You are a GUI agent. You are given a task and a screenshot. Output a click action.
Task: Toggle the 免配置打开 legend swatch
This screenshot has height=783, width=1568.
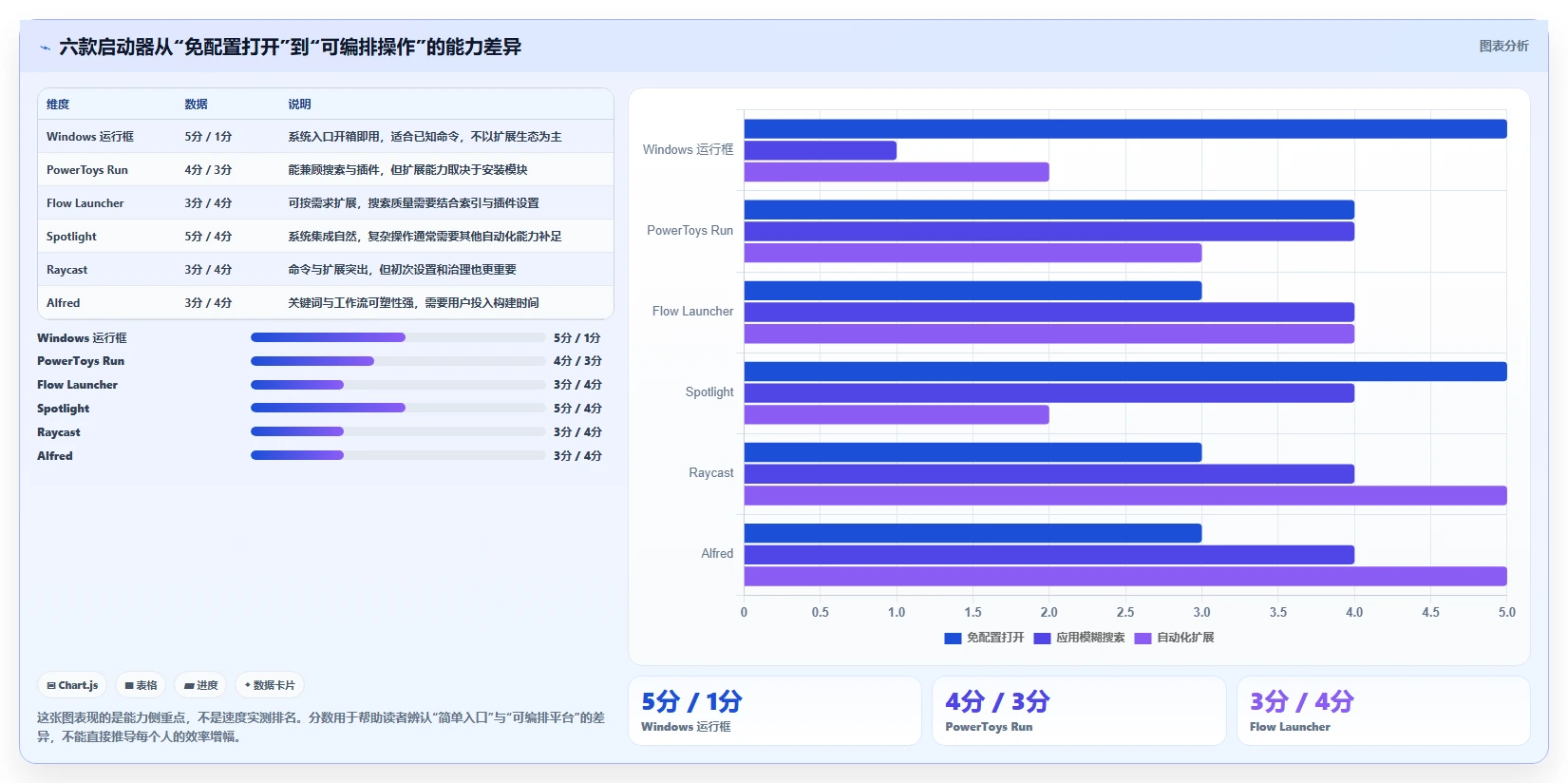point(953,639)
